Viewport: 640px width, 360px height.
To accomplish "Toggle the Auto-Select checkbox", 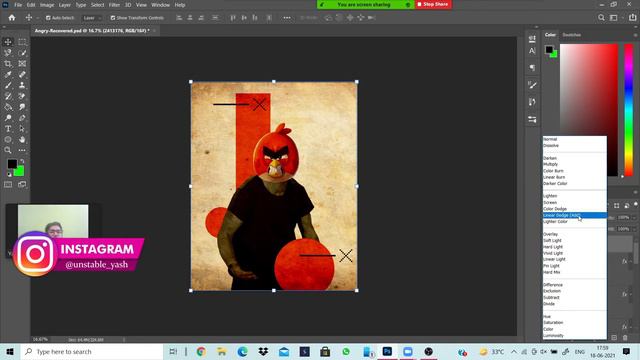I will 48,18.
